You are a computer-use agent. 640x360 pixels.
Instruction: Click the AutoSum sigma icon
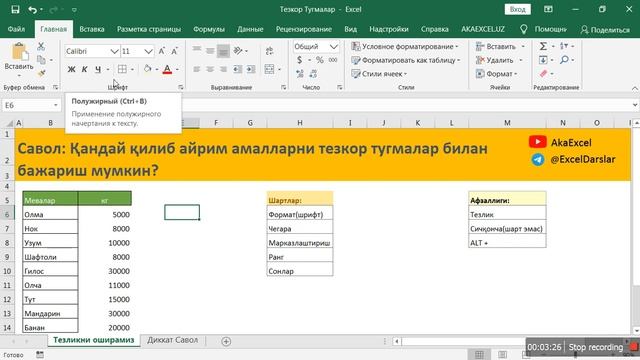[543, 47]
